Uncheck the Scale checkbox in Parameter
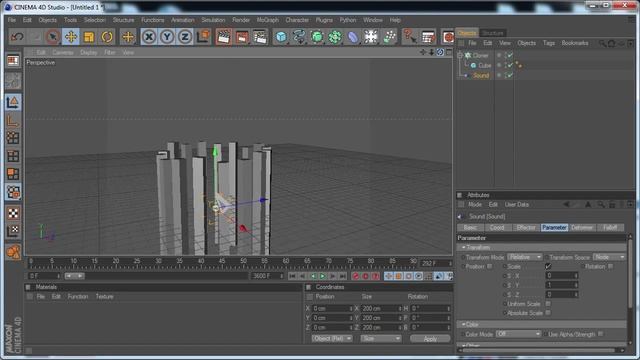Screen dimensions: 640x360 coord(548,267)
